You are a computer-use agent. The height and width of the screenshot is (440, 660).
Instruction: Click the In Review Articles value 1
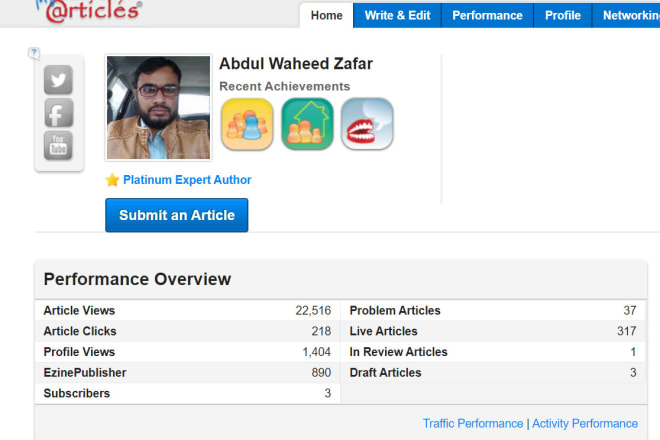pos(633,352)
